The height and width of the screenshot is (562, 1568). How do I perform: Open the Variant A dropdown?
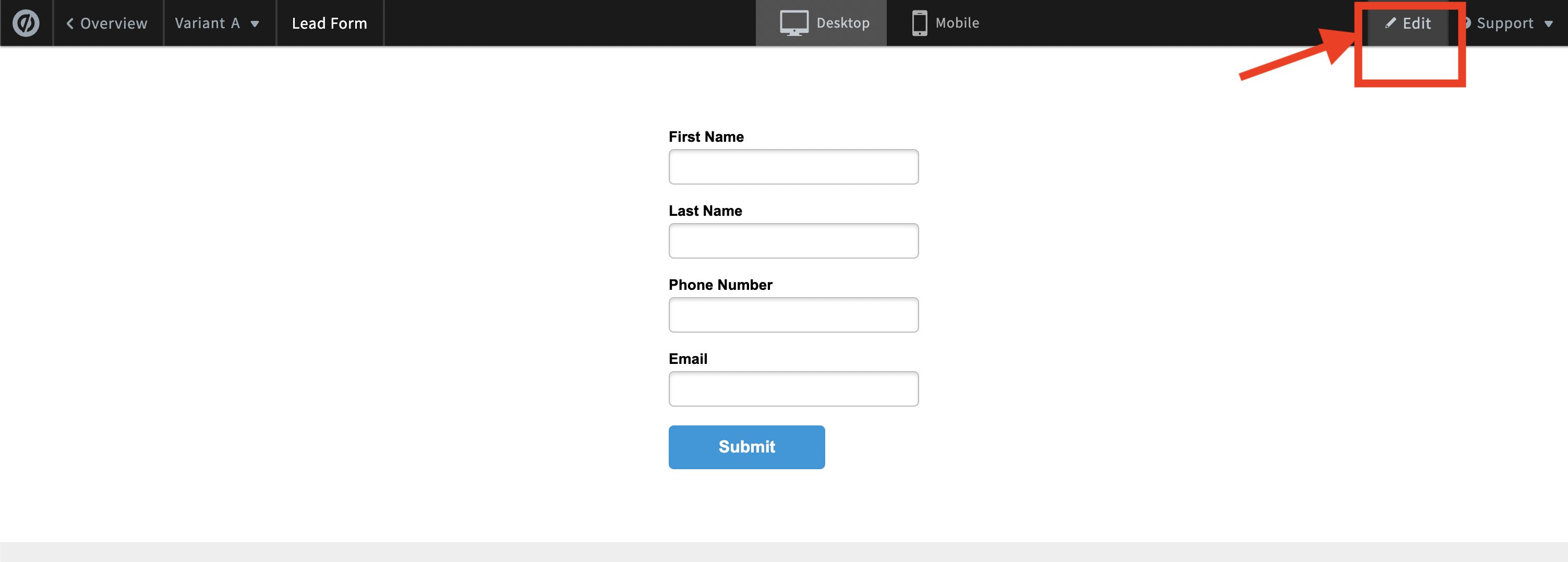tap(208, 23)
